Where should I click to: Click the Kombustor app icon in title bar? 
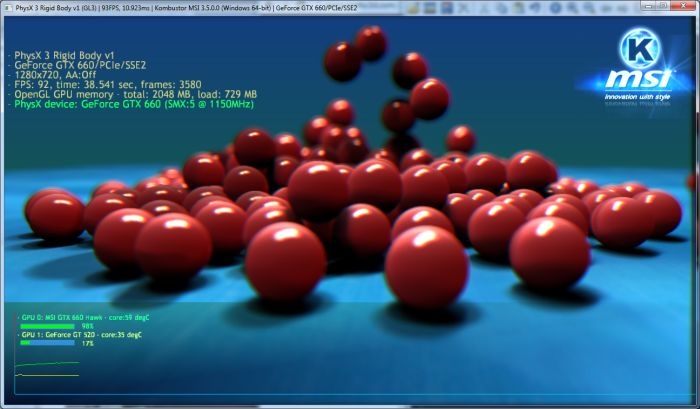8,8
